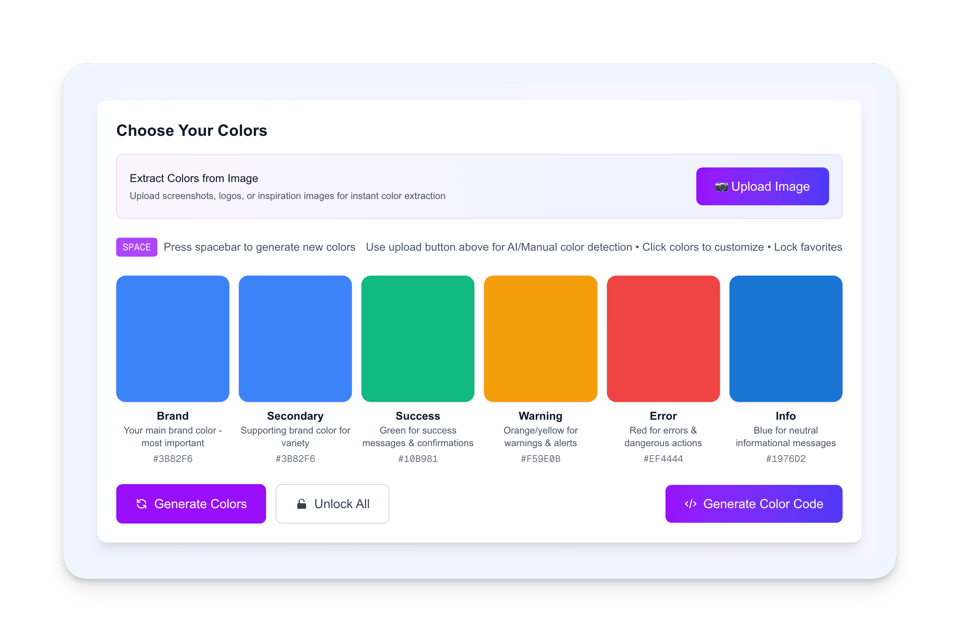Click the SPACE key badge
Screen dimensions: 960x642
coord(137,247)
